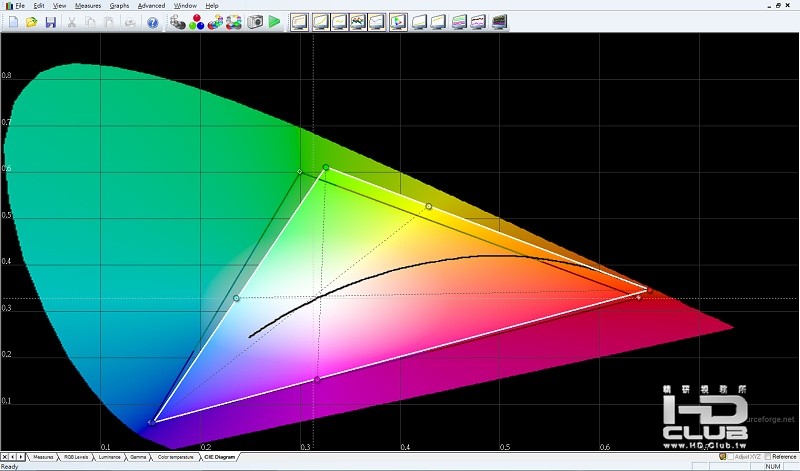Close current tab with X button near tabs
This screenshot has height=471, width=800.
5,457
